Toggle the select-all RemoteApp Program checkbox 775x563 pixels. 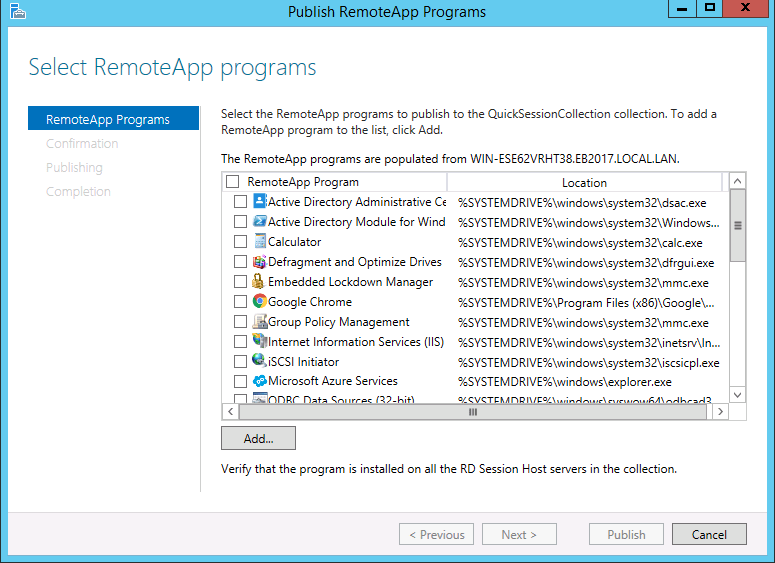point(233,182)
